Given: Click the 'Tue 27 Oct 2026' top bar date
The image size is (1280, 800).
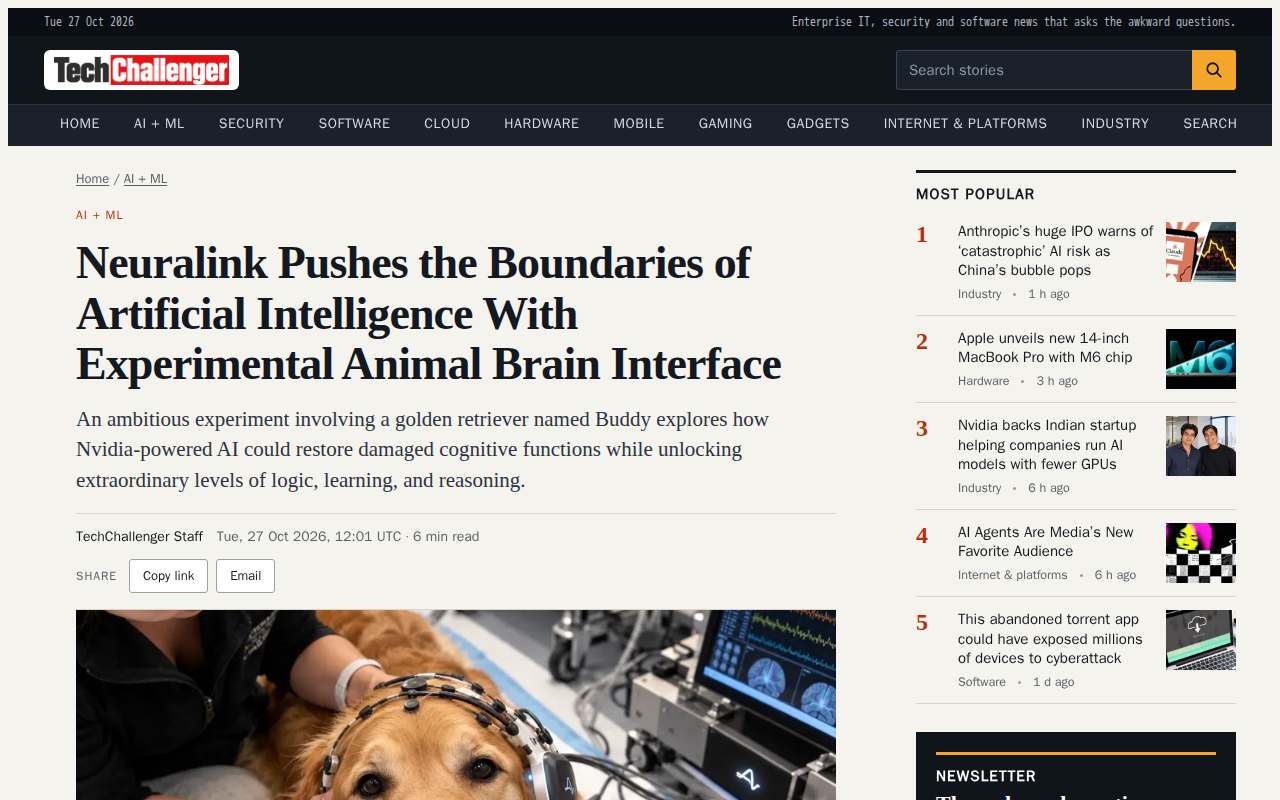Looking at the screenshot, I should pyautogui.click(x=89, y=22).
